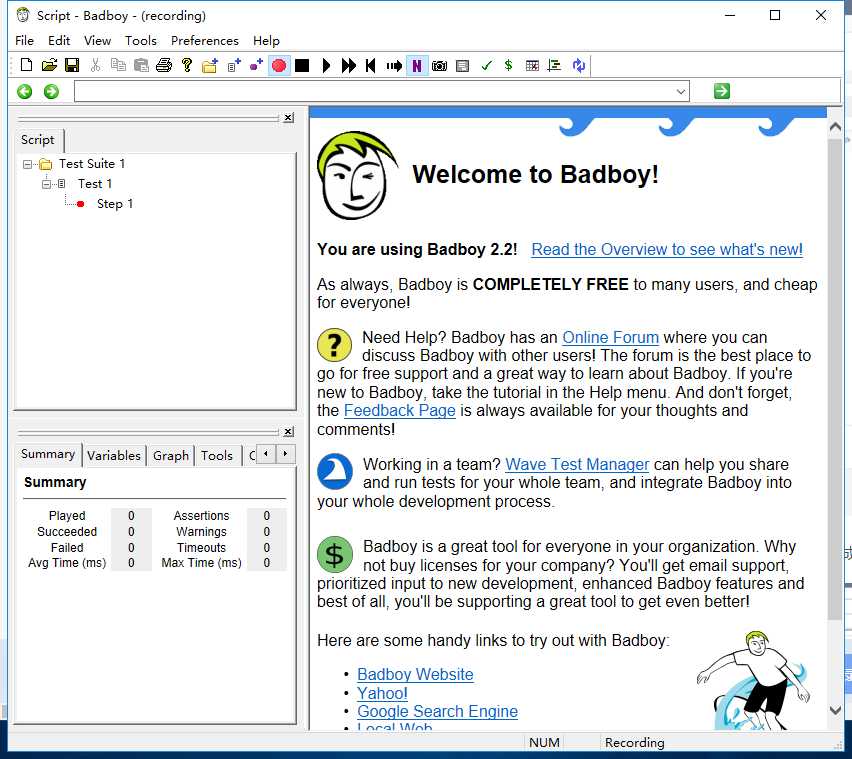Save the script with the floppy disk icon
The height and width of the screenshot is (759, 852).
[x=72, y=65]
